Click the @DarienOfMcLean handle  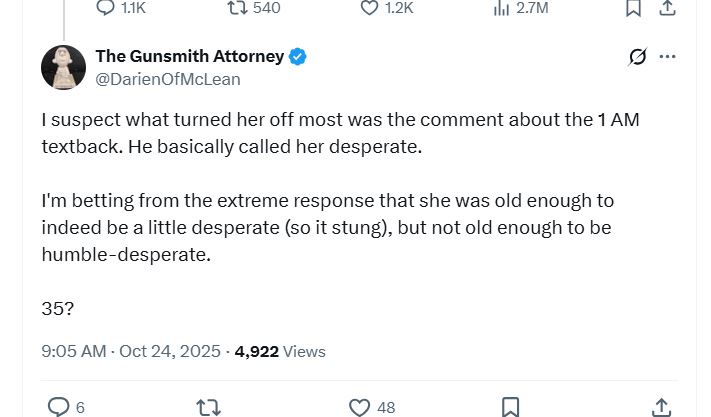[x=167, y=79]
